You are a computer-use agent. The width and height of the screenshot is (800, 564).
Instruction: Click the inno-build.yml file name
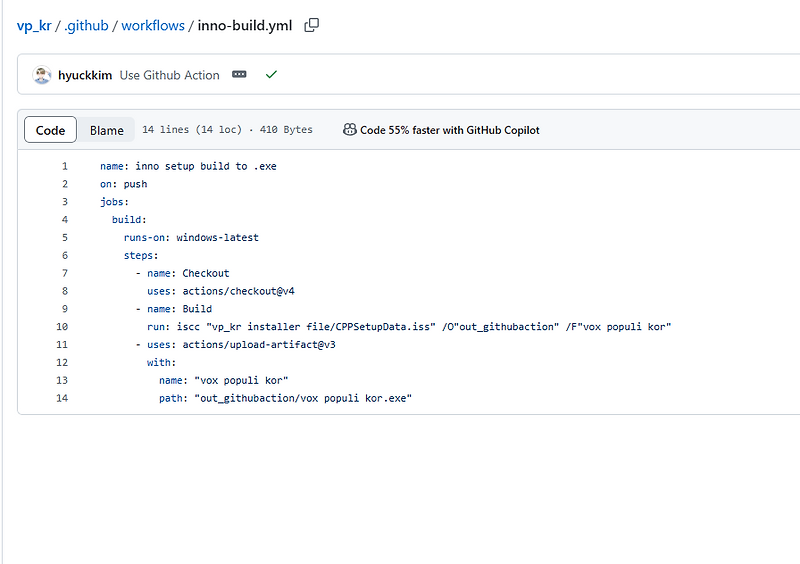245,26
